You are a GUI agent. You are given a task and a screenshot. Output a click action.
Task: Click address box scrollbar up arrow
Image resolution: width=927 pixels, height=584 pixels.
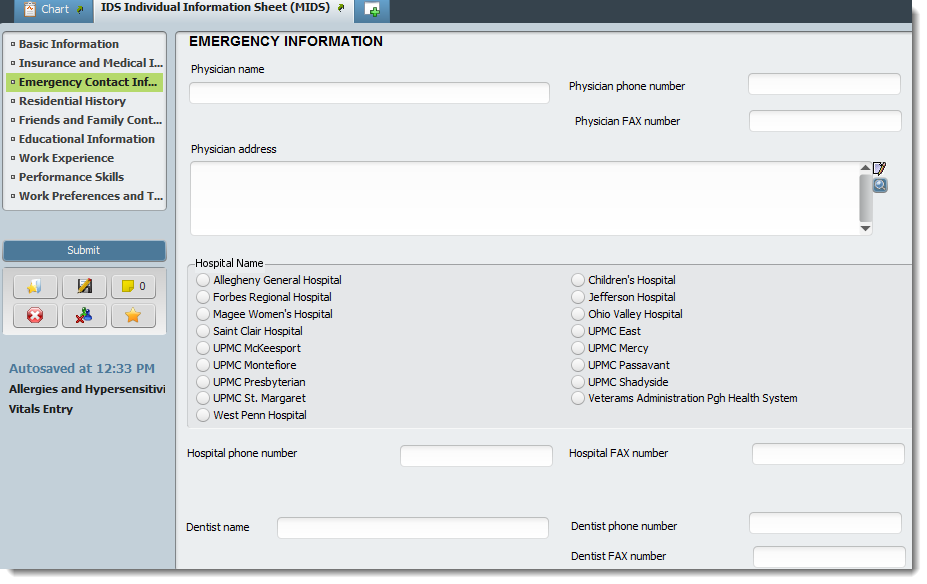click(866, 167)
